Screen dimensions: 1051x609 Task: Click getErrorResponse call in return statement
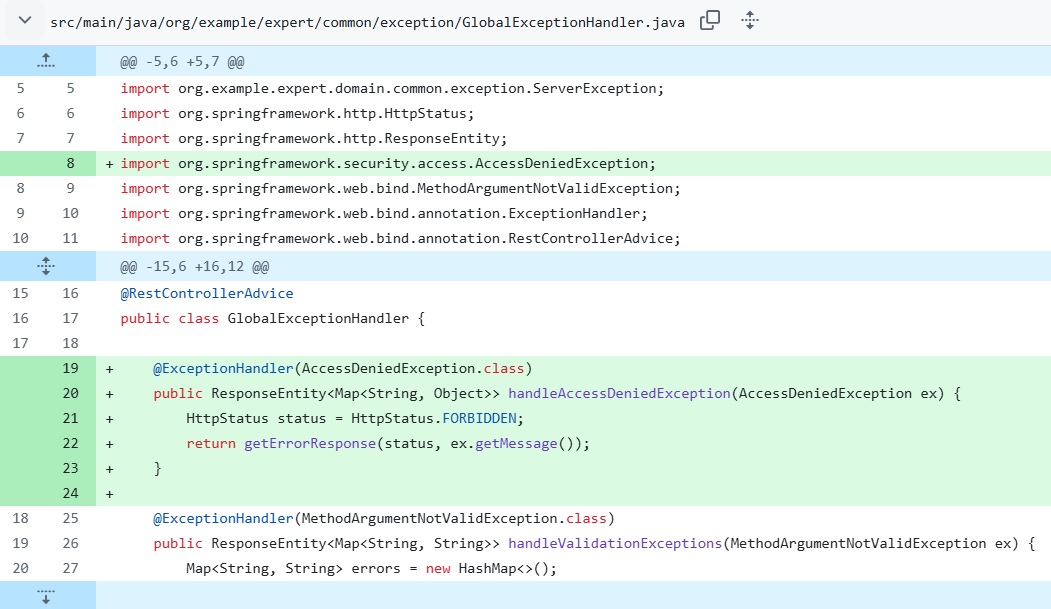(310, 444)
